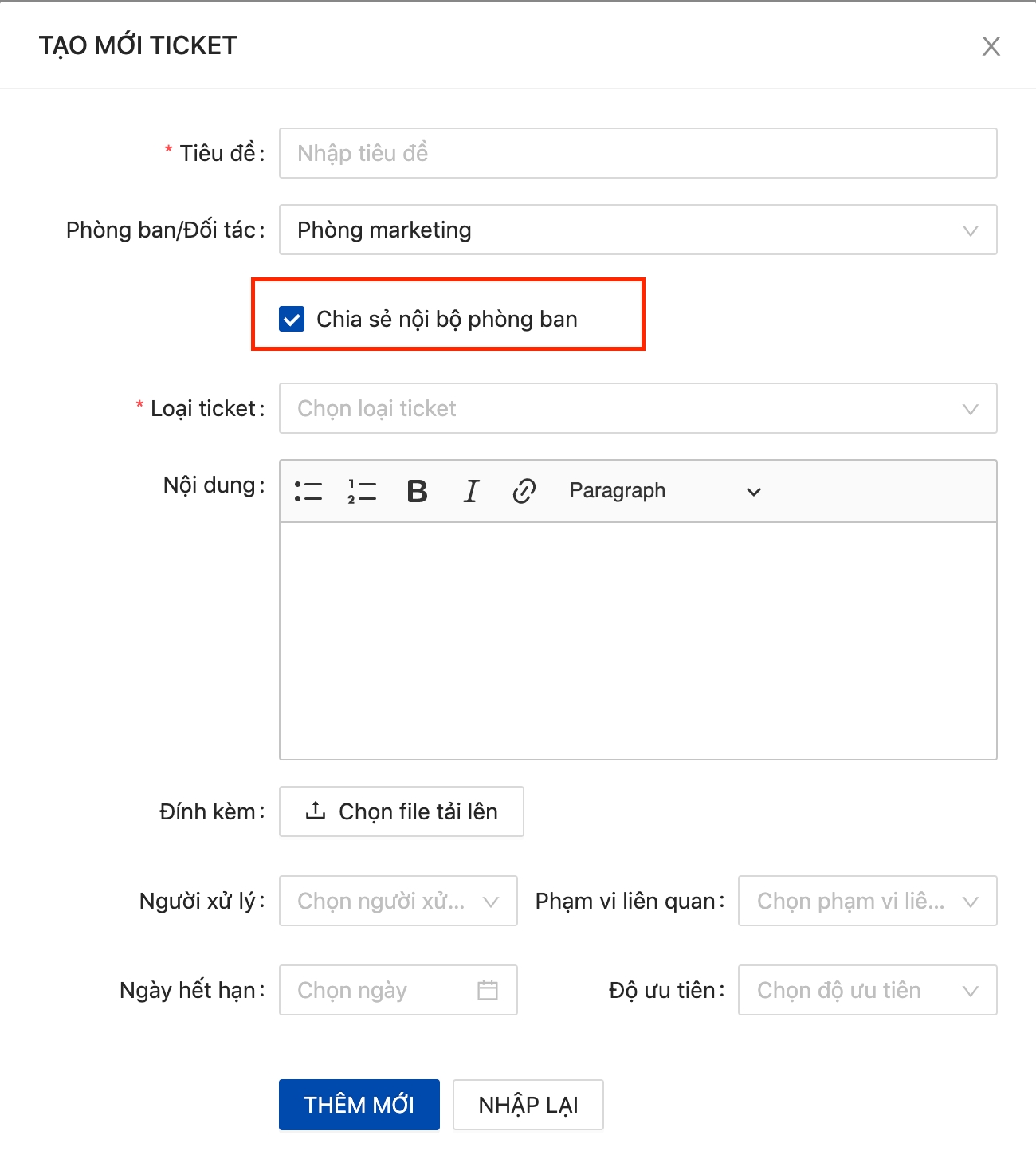Image resolution: width=1036 pixels, height=1151 pixels.
Task: Open the Phạm vi liên quan dropdown
Action: coord(867,901)
